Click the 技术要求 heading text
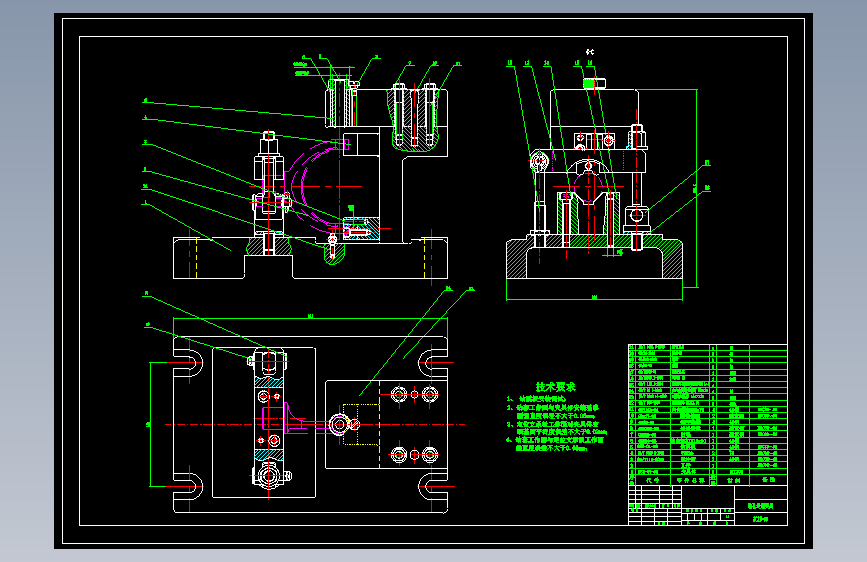This screenshot has width=867, height=562. coord(556,387)
